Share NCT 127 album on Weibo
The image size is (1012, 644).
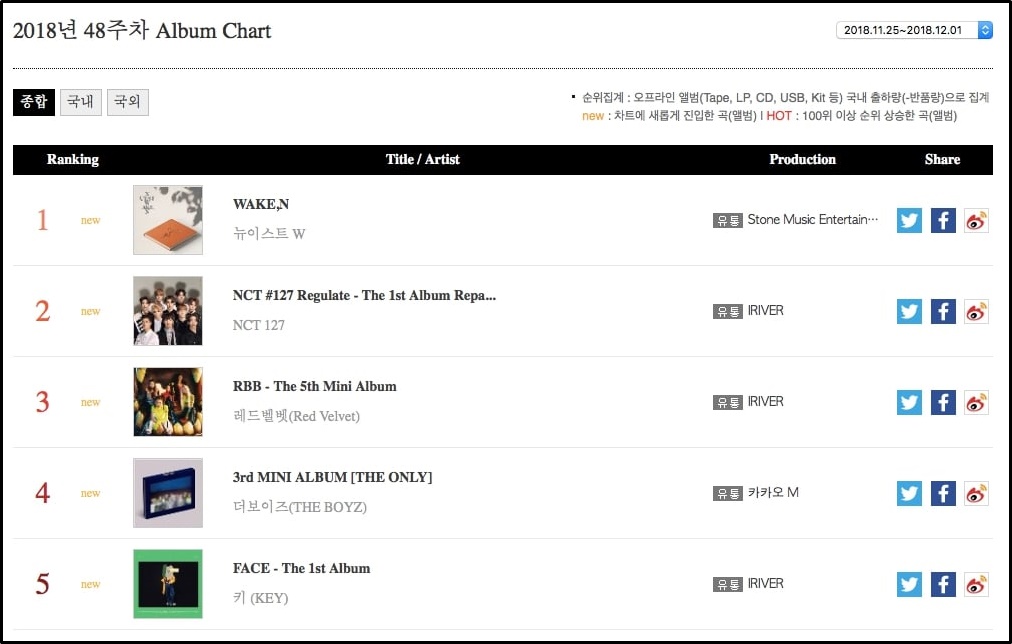(x=976, y=311)
